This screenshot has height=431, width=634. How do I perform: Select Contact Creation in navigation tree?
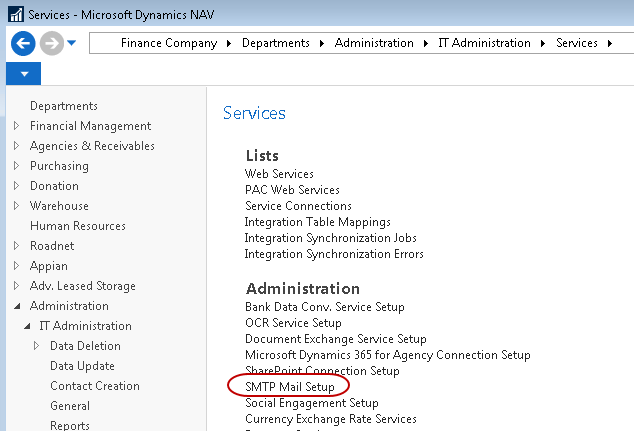[94, 386]
